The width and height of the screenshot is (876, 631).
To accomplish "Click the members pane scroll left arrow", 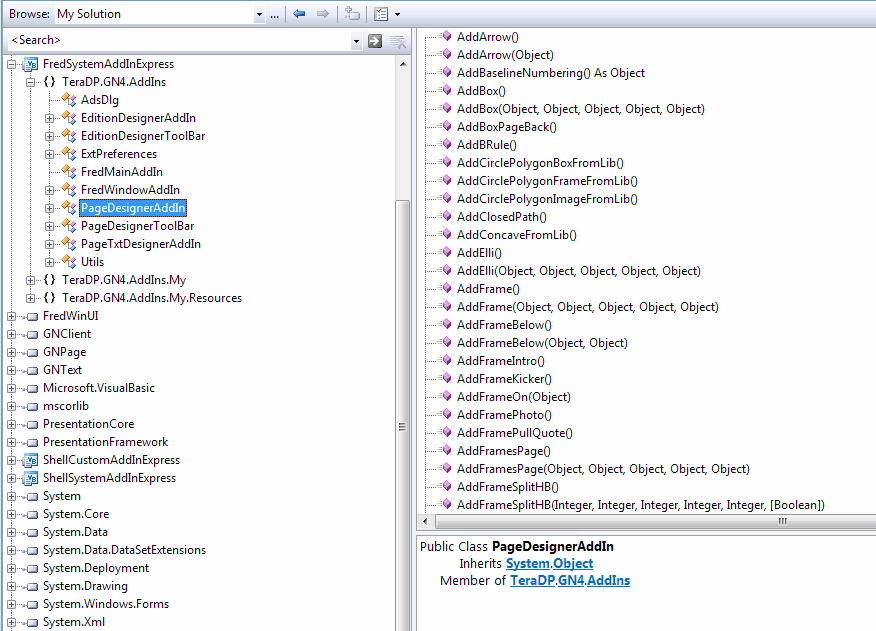I will (425, 522).
